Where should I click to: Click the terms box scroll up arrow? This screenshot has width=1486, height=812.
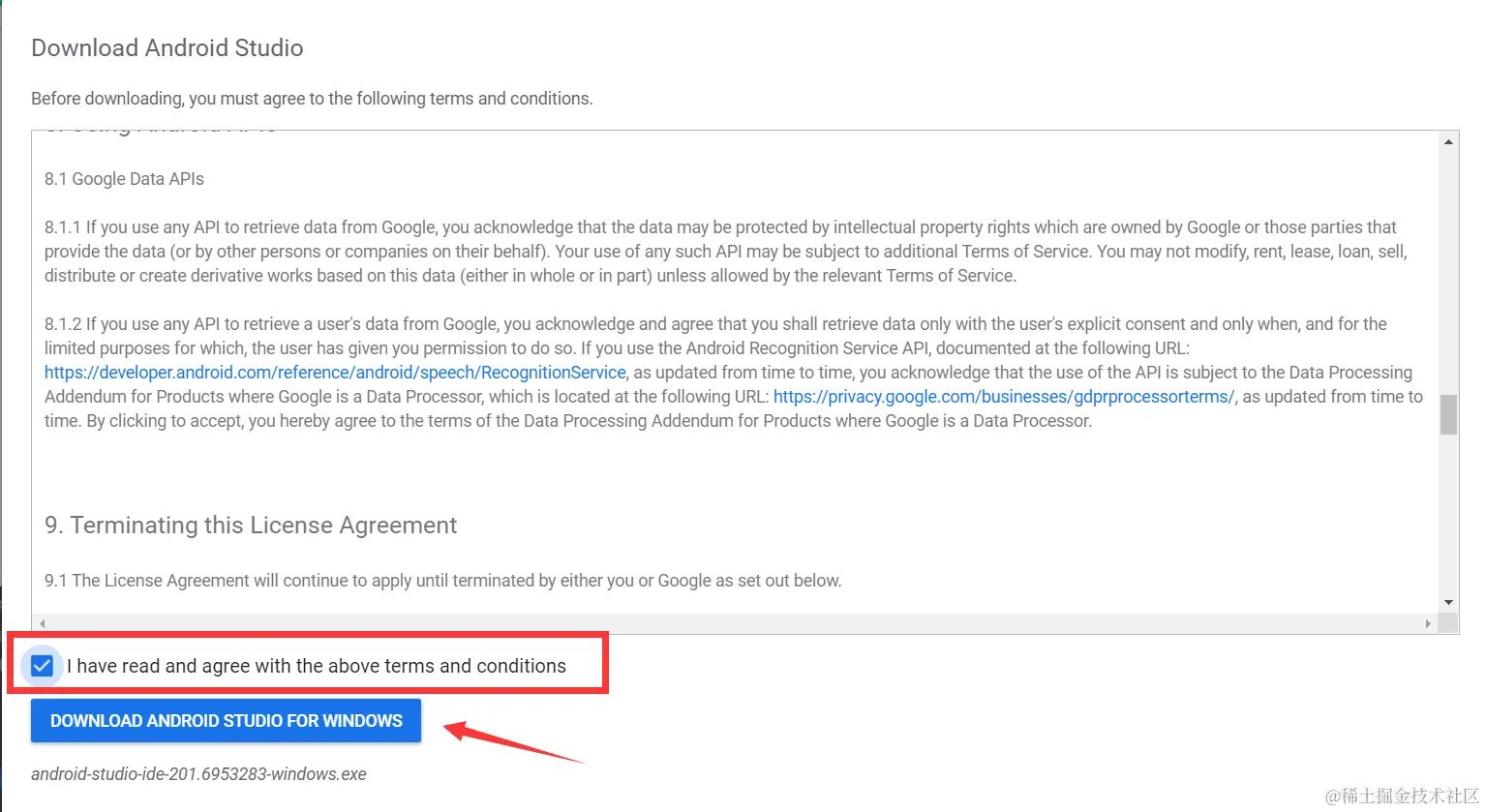coord(1448,142)
